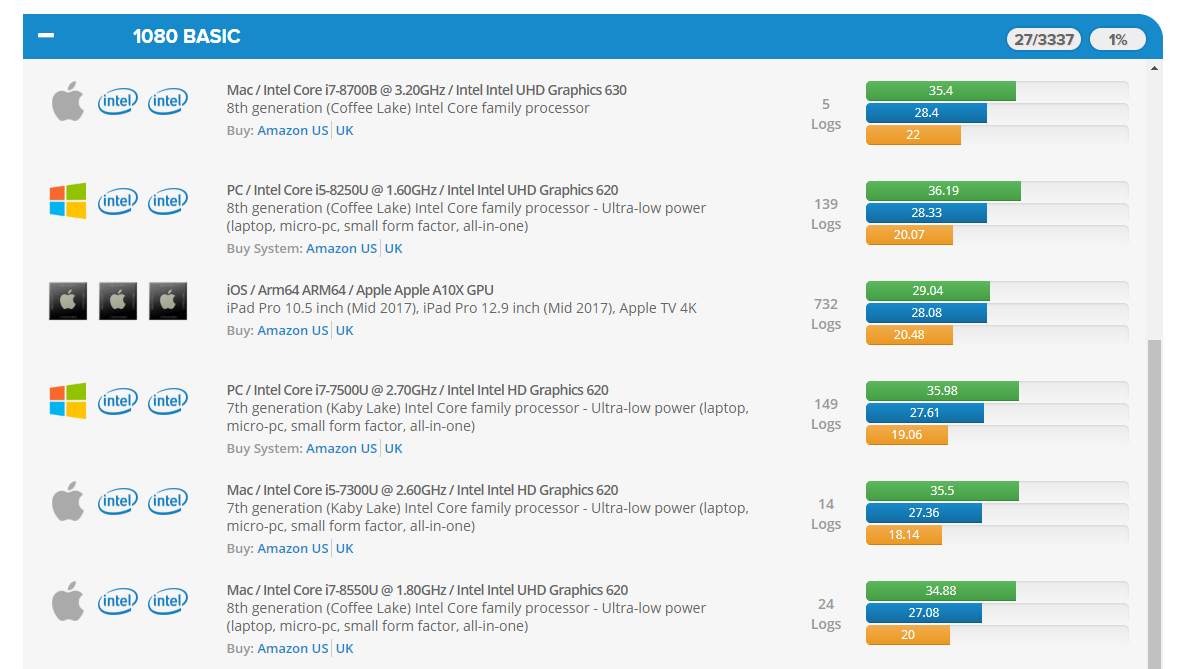This screenshot has width=1180, height=669.
Task: Click third Apple chip icon in A10X row
Action: coord(168,301)
